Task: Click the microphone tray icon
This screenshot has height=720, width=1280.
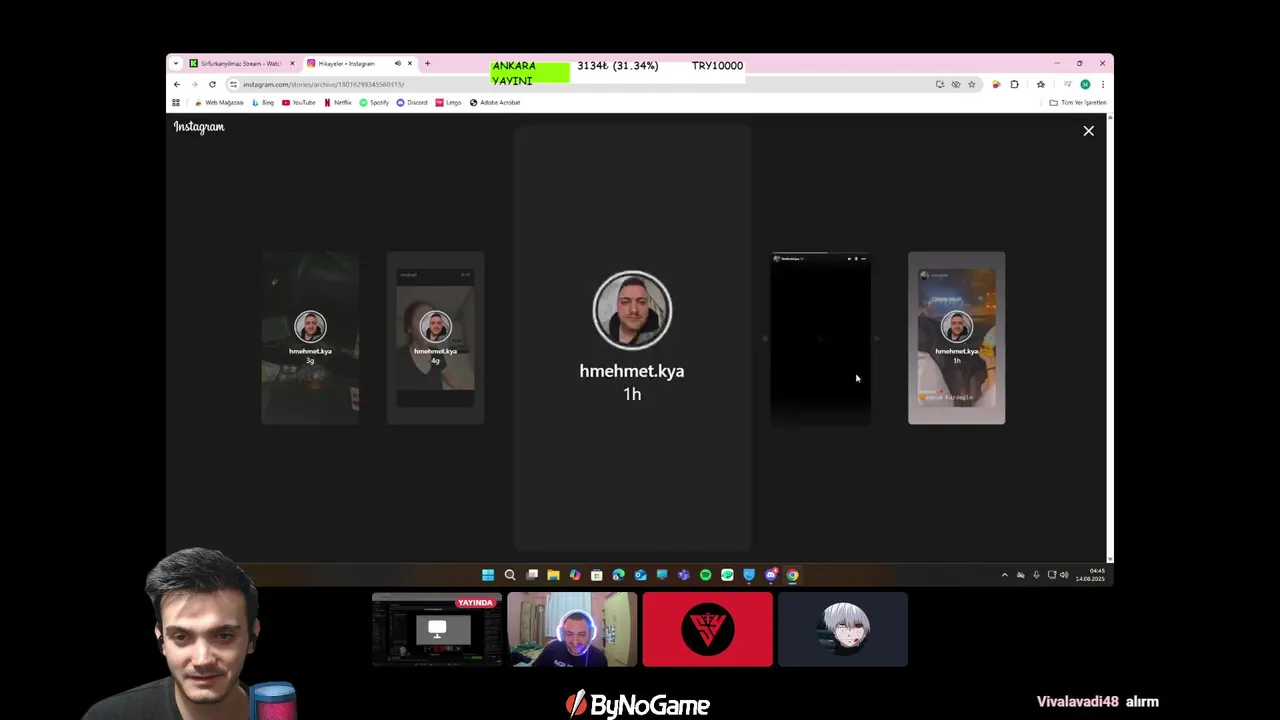Action: click(1036, 575)
